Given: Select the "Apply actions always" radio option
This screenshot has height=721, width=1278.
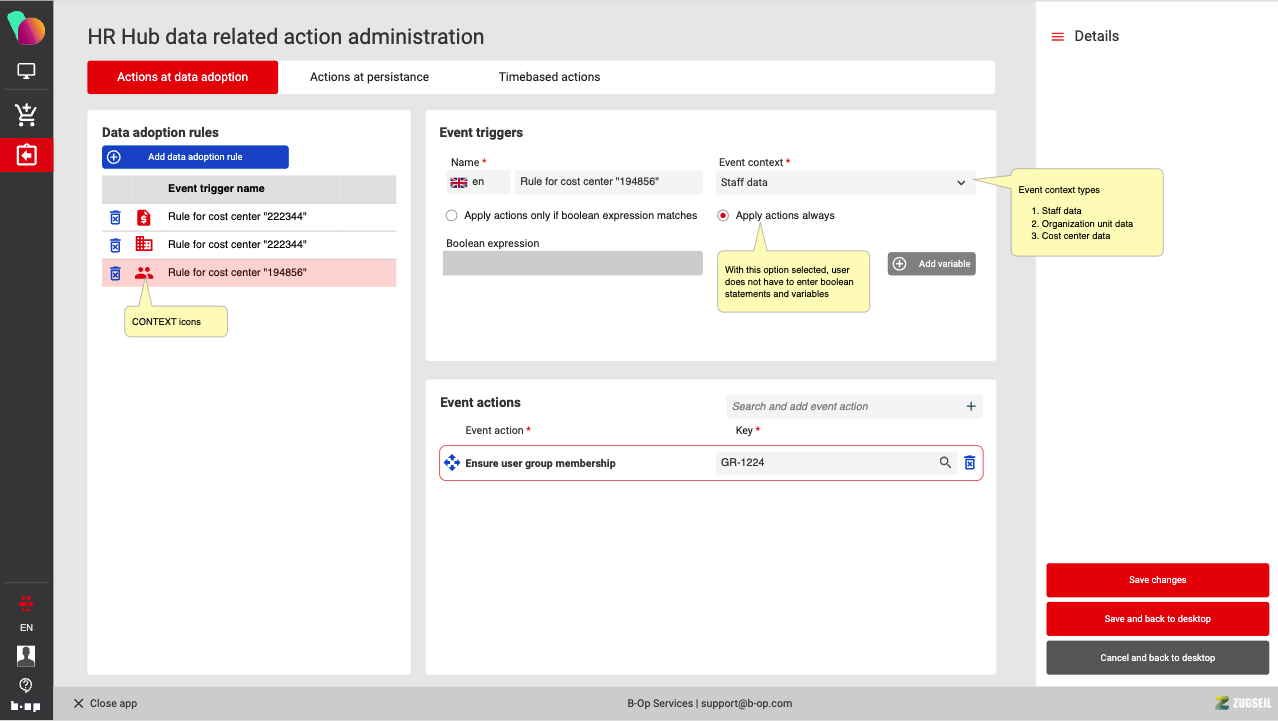Looking at the screenshot, I should tap(723, 215).
